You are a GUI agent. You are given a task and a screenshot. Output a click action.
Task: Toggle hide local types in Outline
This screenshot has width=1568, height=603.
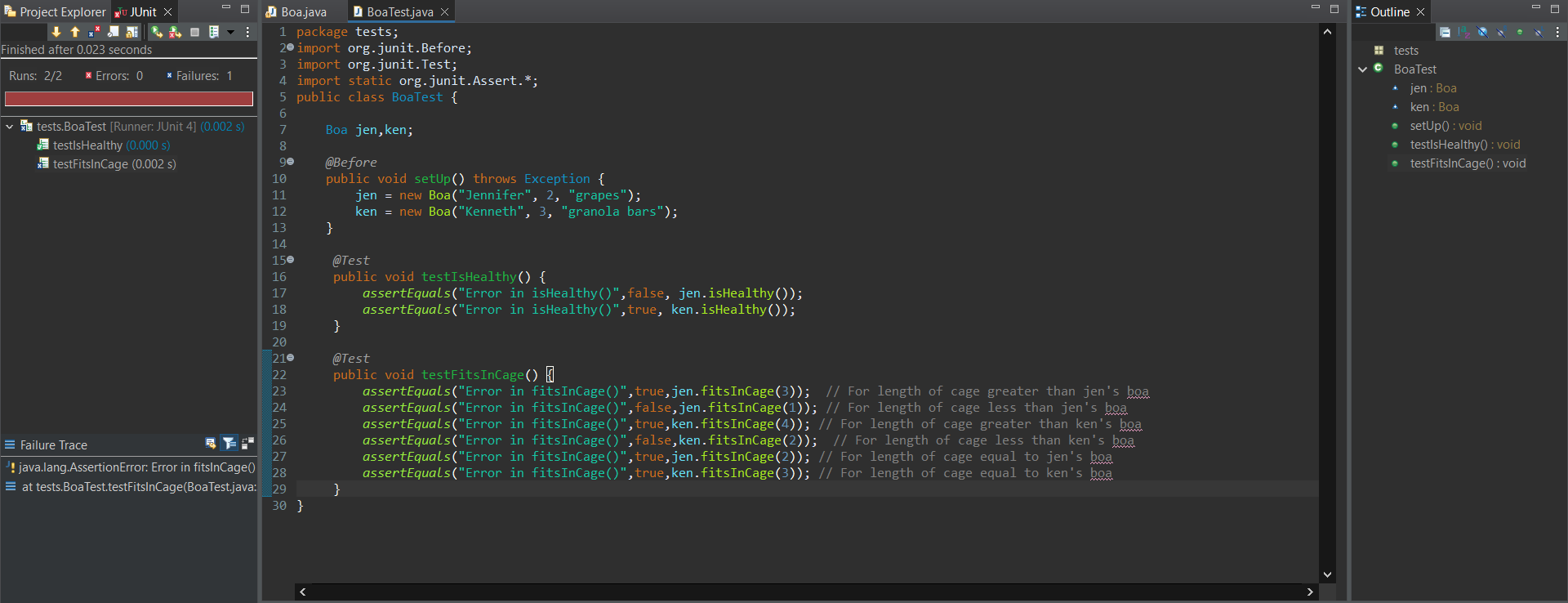click(1539, 32)
